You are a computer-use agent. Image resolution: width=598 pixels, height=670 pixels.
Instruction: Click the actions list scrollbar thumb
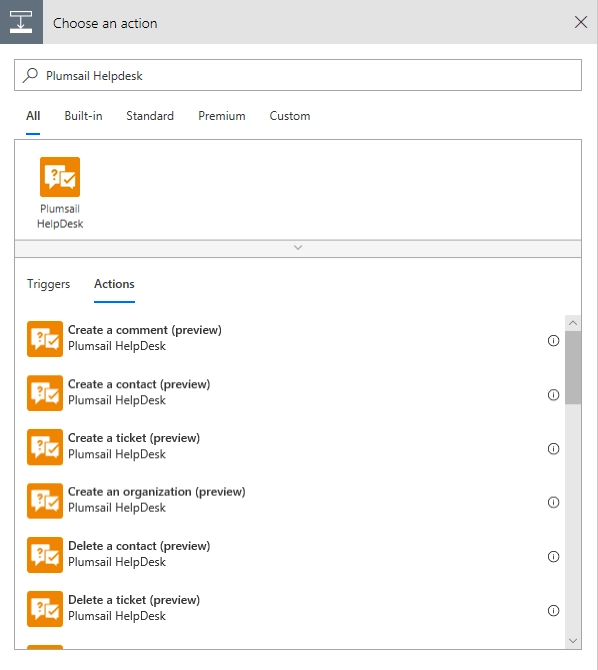coord(573,367)
